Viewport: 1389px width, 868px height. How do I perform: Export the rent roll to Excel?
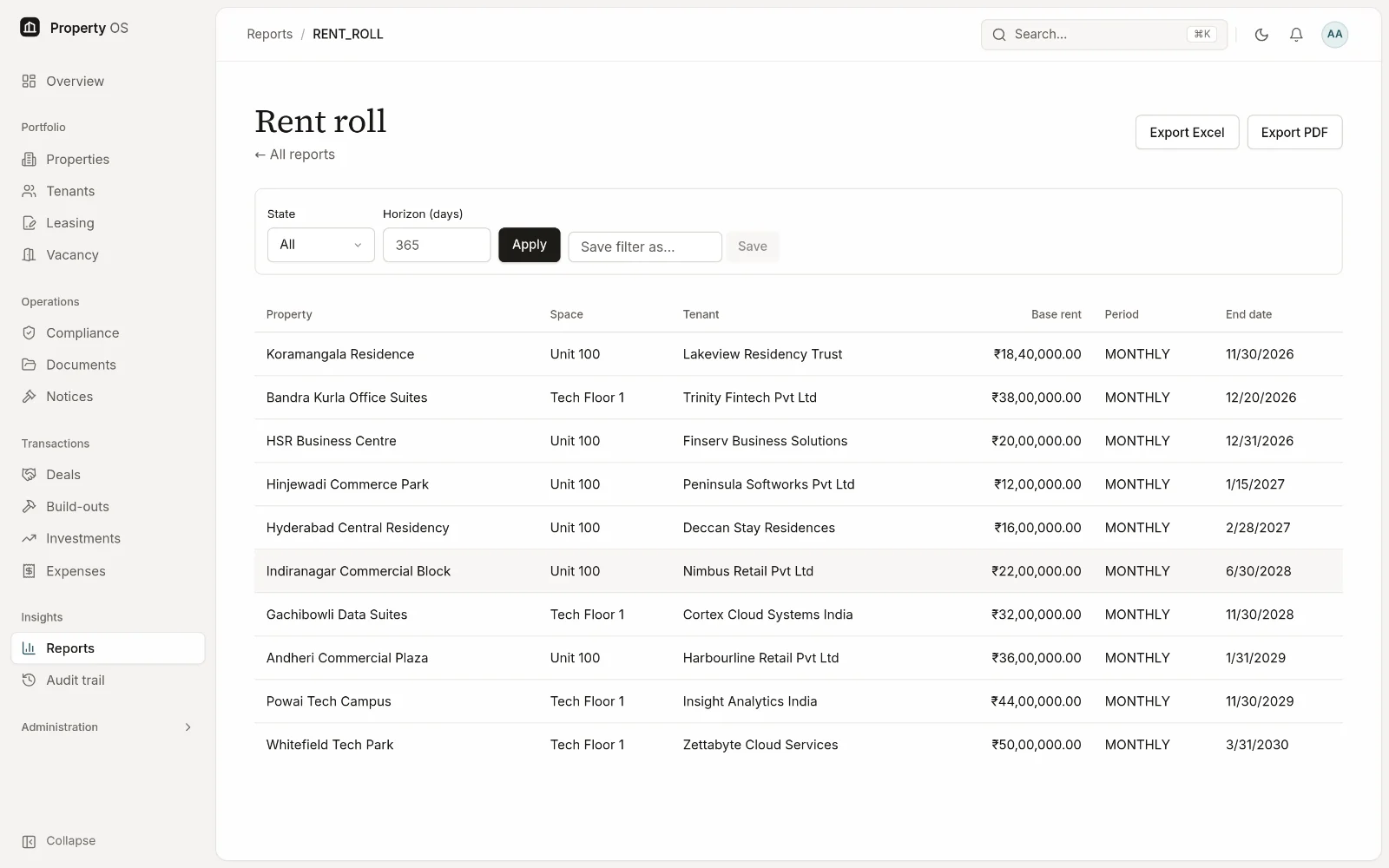[1187, 132]
